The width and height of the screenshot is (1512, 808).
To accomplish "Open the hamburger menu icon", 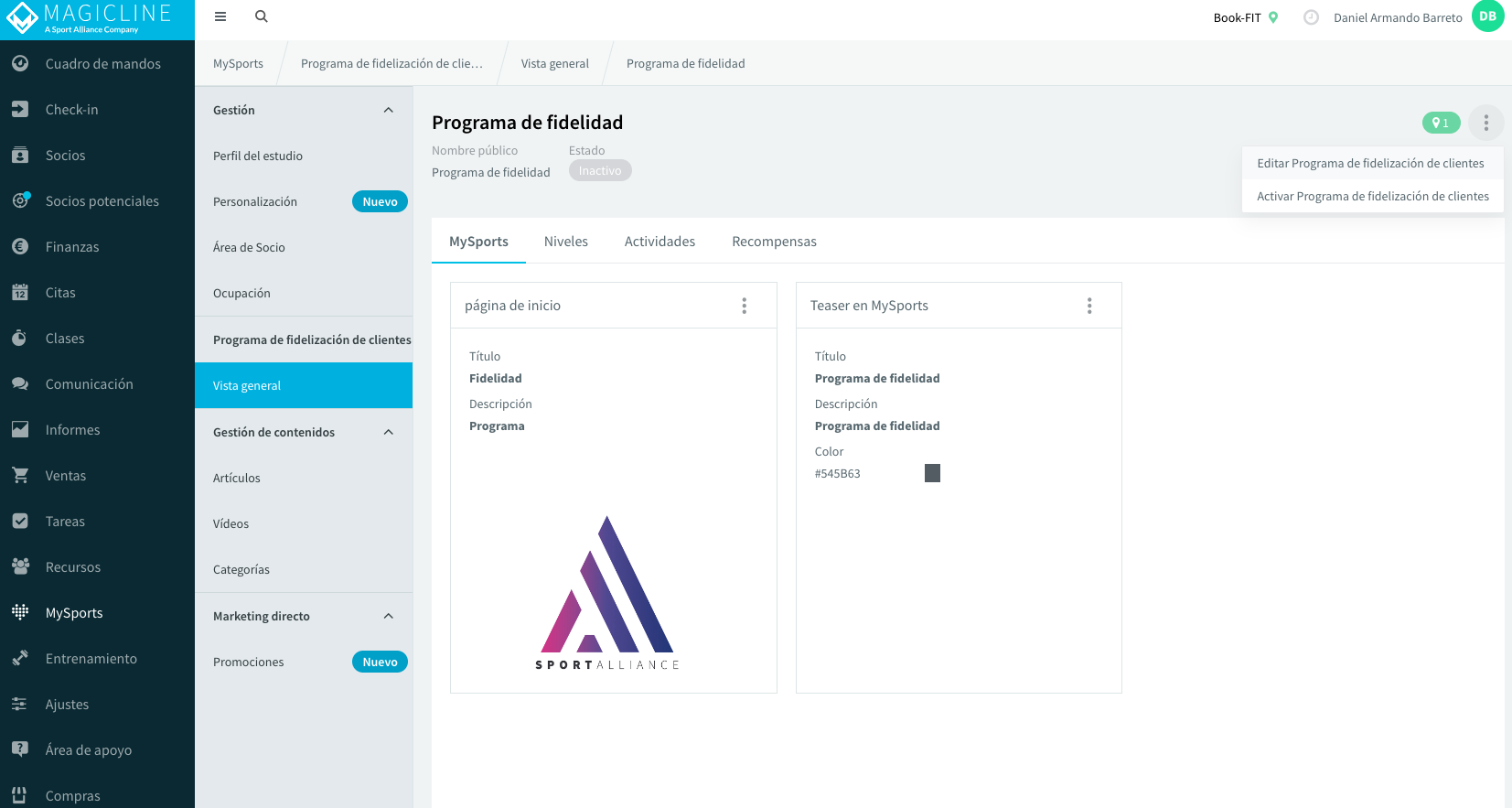I will [220, 16].
